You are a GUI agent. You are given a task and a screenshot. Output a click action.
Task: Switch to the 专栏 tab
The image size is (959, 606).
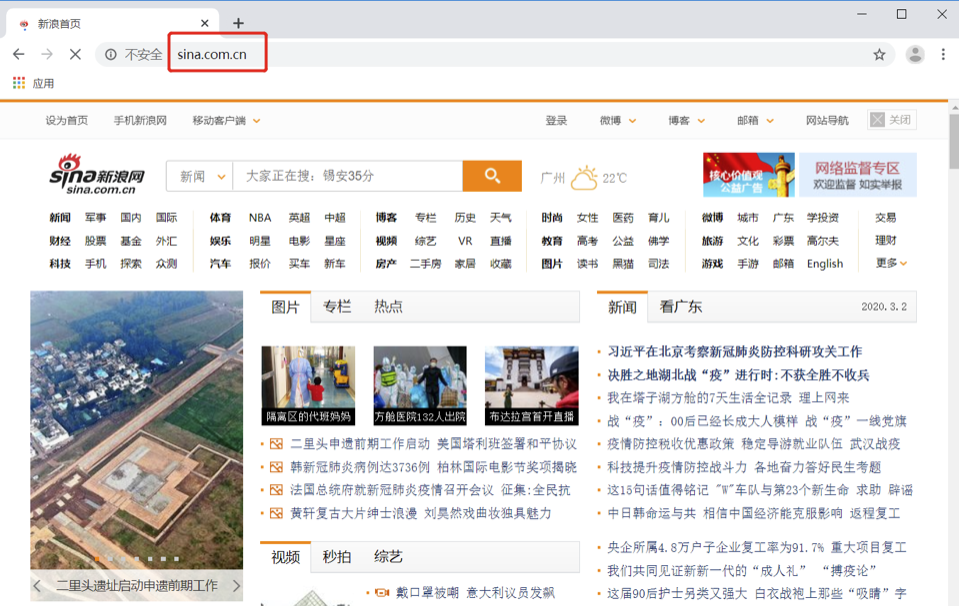pyautogui.click(x=337, y=307)
